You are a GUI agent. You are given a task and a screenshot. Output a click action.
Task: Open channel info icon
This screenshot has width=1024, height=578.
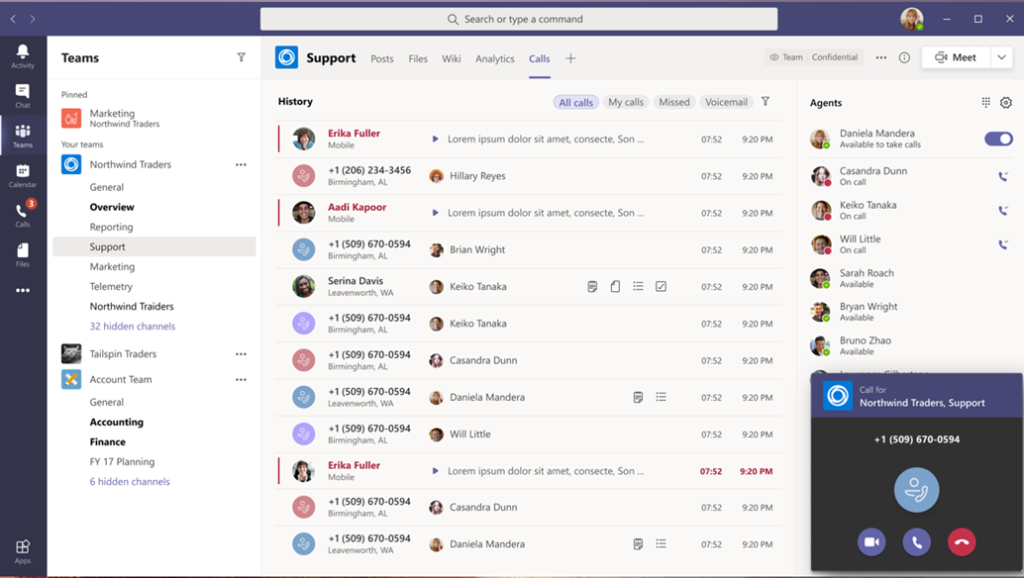pos(904,57)
